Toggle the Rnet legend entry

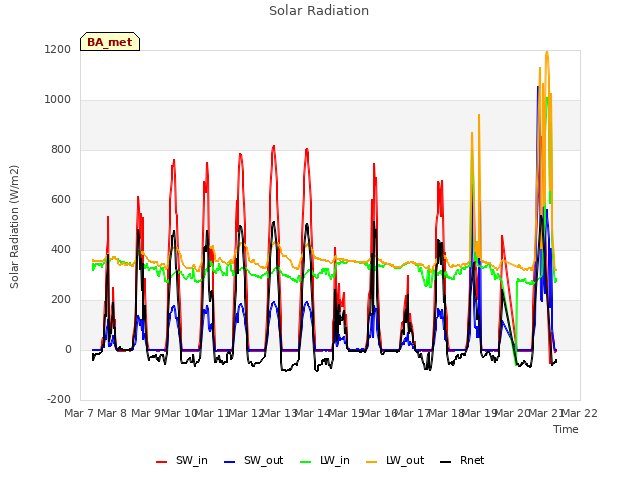click(x=462, y=460)
